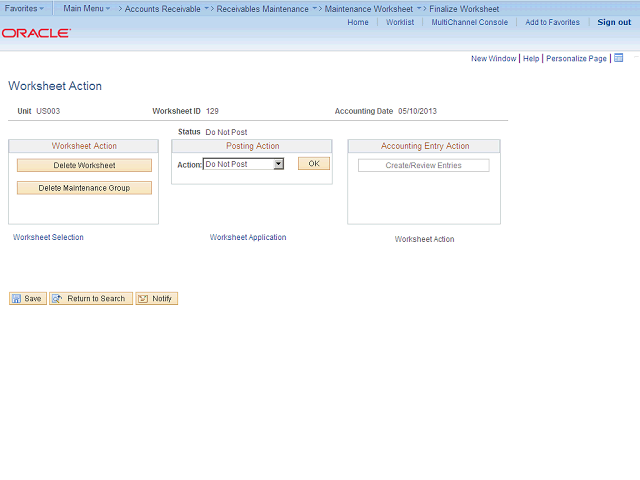Go to Worksheet Selection link

tap(48, 237)
